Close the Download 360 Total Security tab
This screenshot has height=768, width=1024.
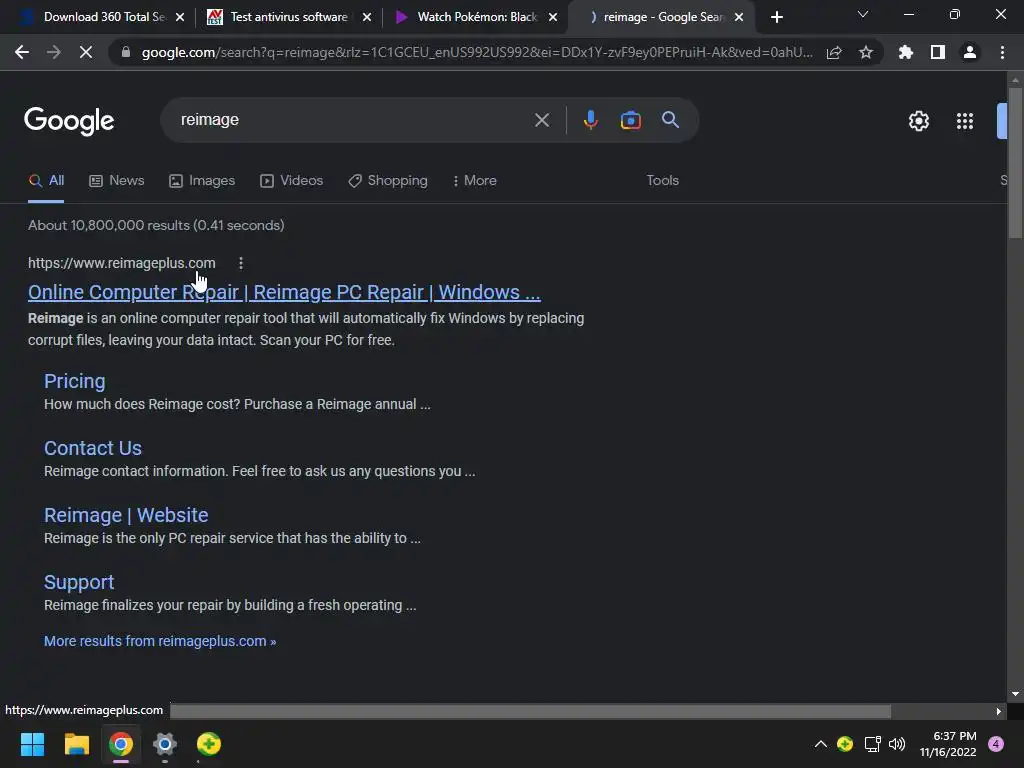coord(180,17)
